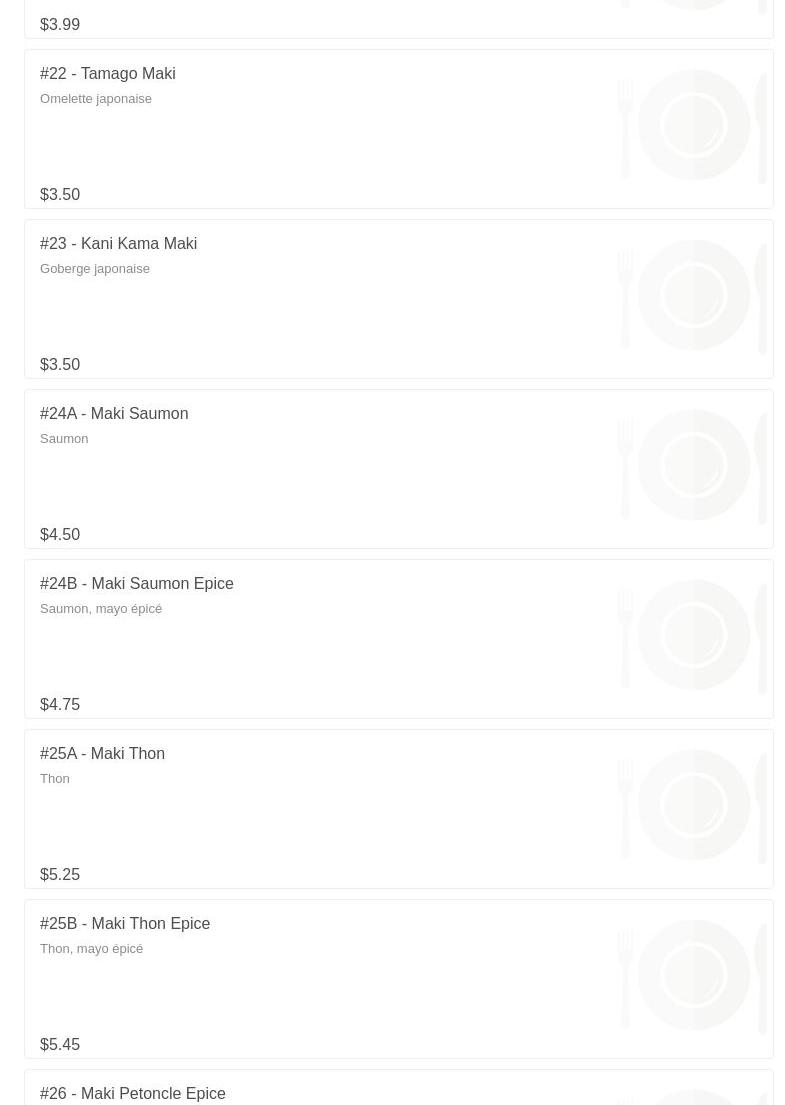Screen dimensions: 785x1105
Task: Open the #25A - Maki Thon item
Action: click(x=103, y=754)
